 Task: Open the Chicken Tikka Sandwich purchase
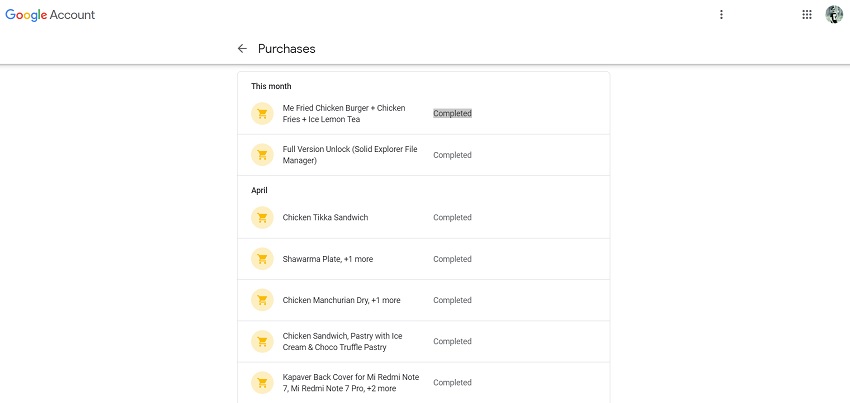pos(326,218)
